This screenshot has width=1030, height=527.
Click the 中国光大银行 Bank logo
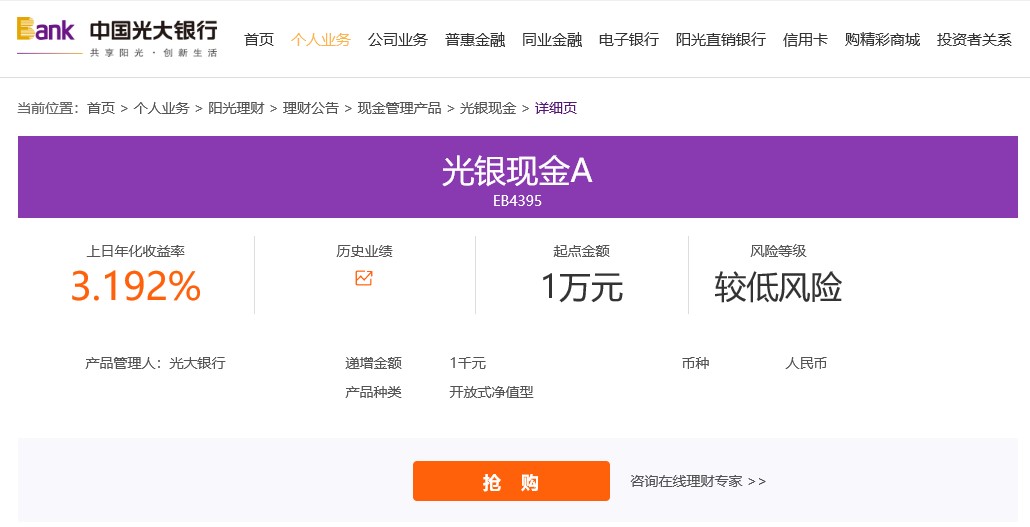(117, 37)
